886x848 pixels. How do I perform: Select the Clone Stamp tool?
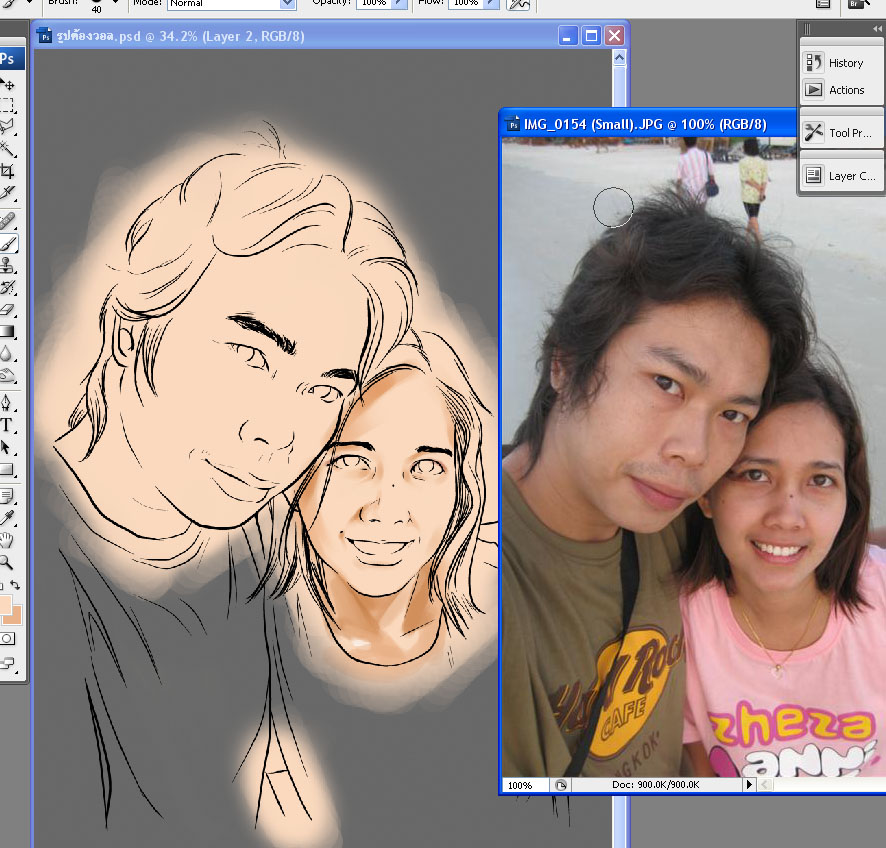(x=7, y=265)
